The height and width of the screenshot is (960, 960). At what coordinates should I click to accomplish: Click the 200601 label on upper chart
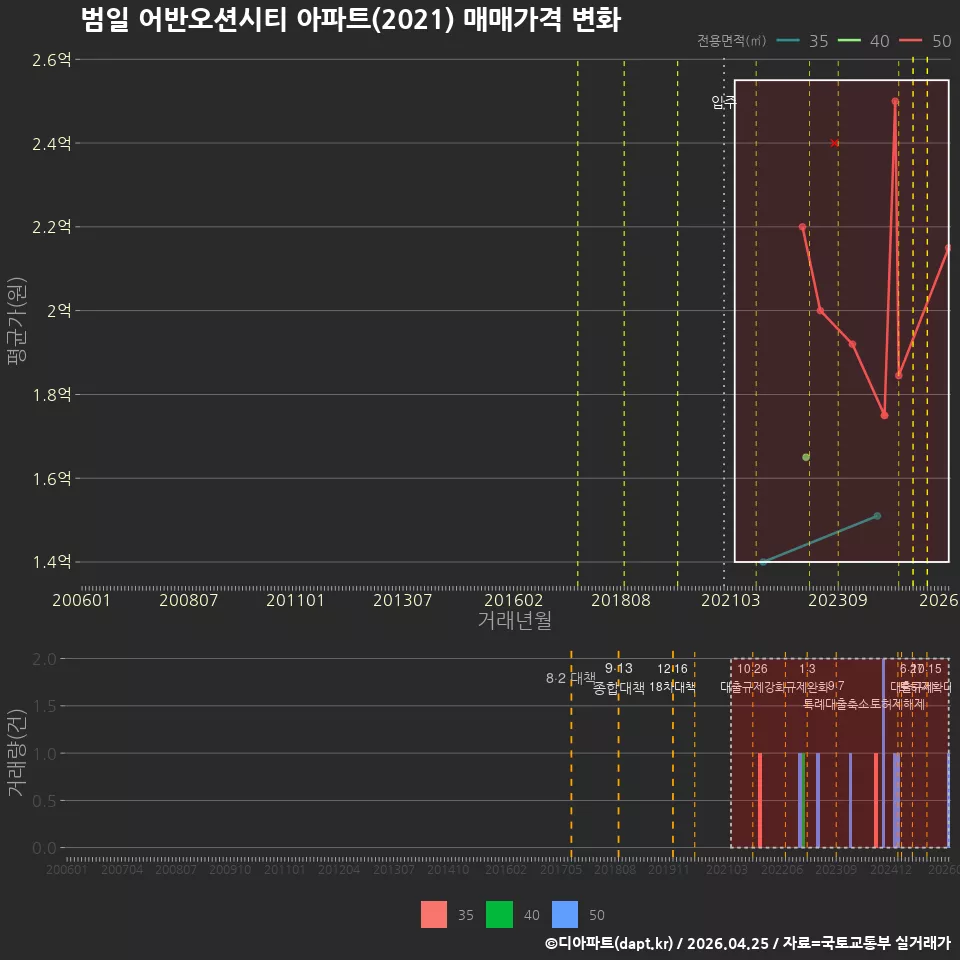pyautogui.click(x=81, y=600)
